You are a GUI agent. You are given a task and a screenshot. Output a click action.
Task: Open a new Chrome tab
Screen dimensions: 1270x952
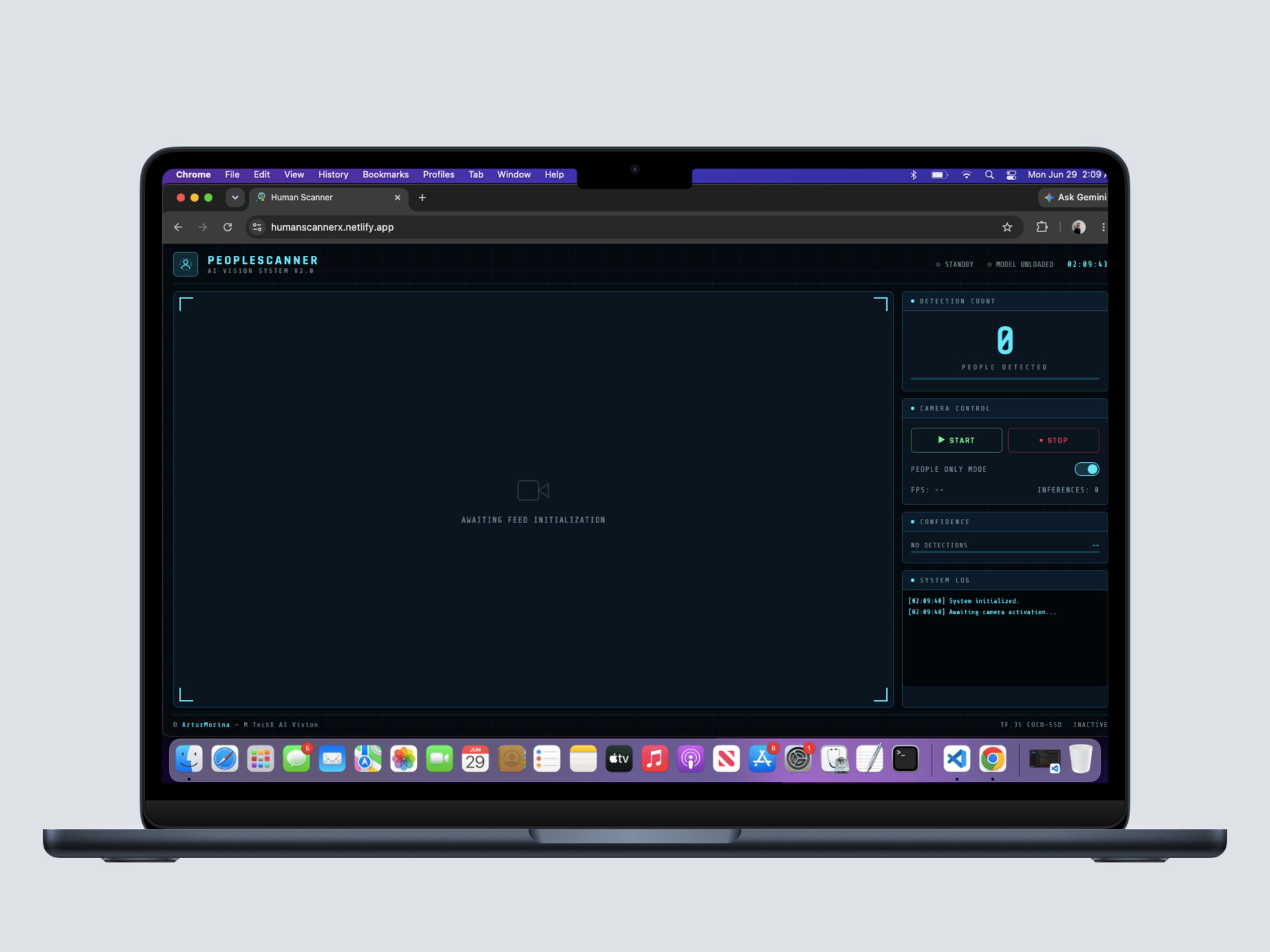point(422,198)
